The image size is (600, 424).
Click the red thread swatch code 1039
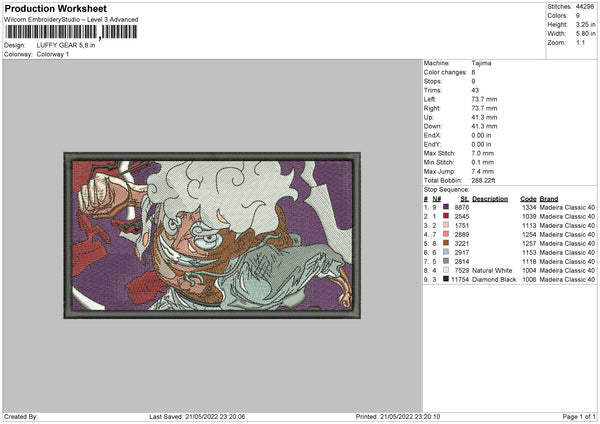446,216
